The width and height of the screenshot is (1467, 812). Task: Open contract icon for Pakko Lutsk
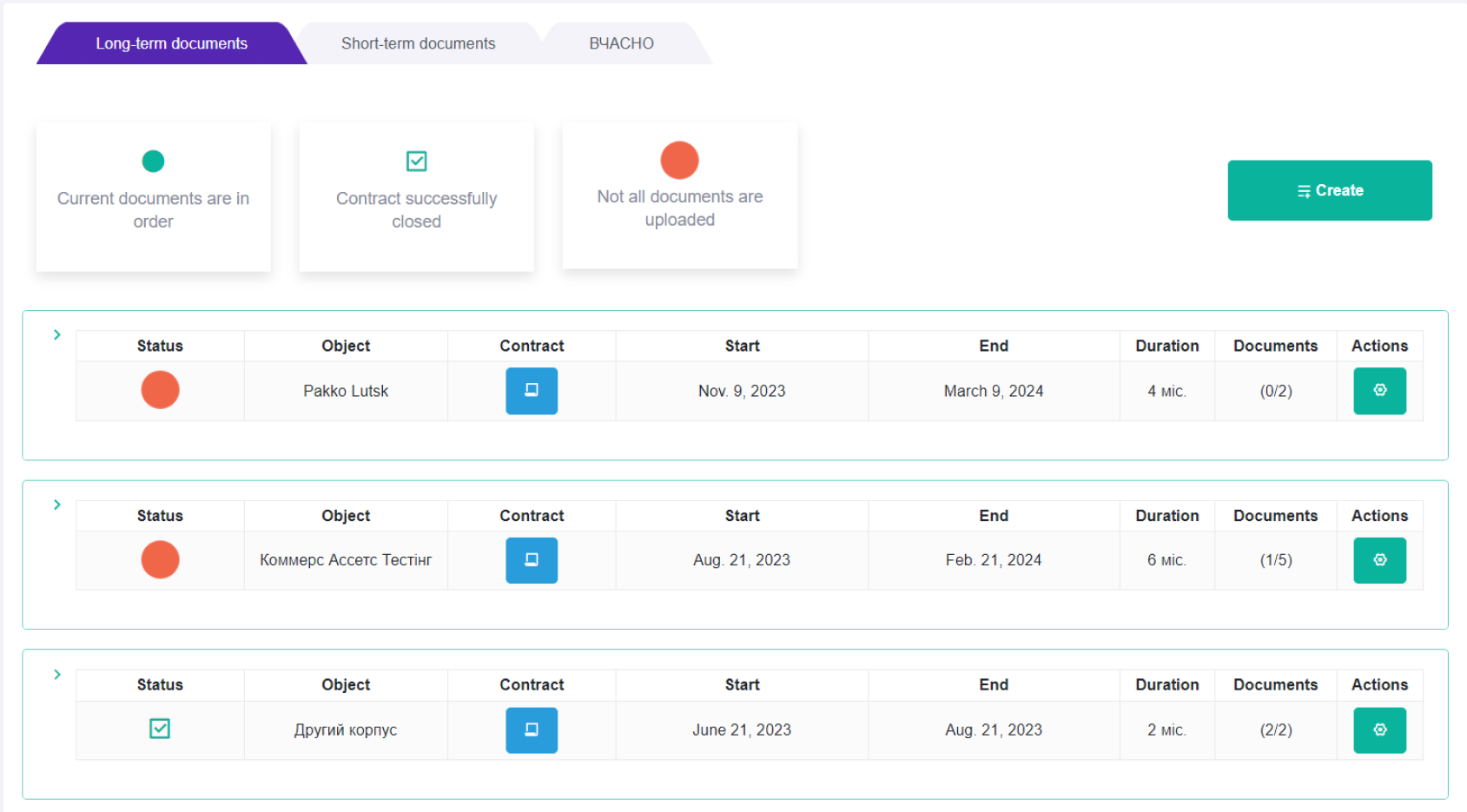tap(532, 391)
